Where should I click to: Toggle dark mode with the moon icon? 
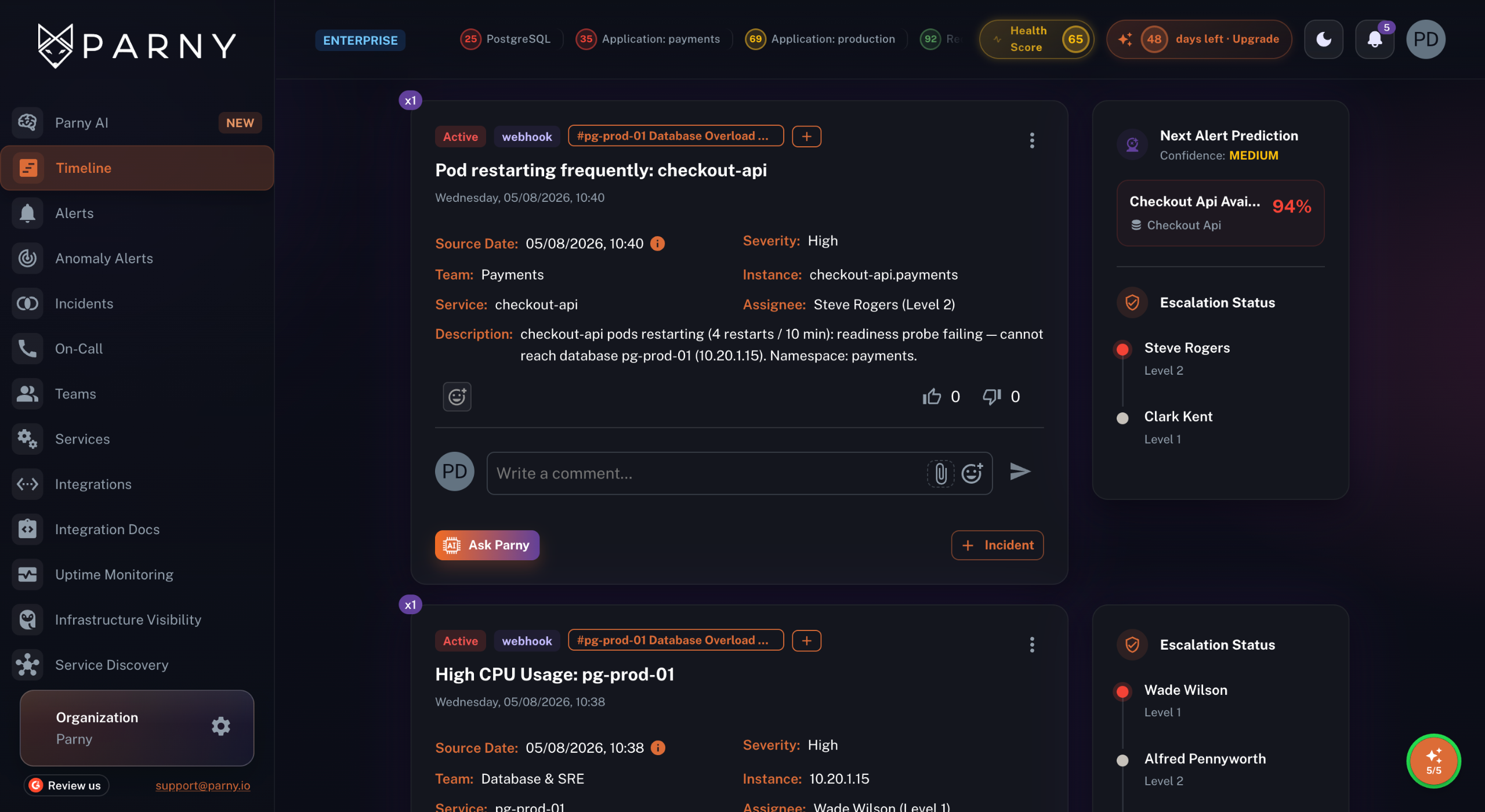click(1323, 39)
